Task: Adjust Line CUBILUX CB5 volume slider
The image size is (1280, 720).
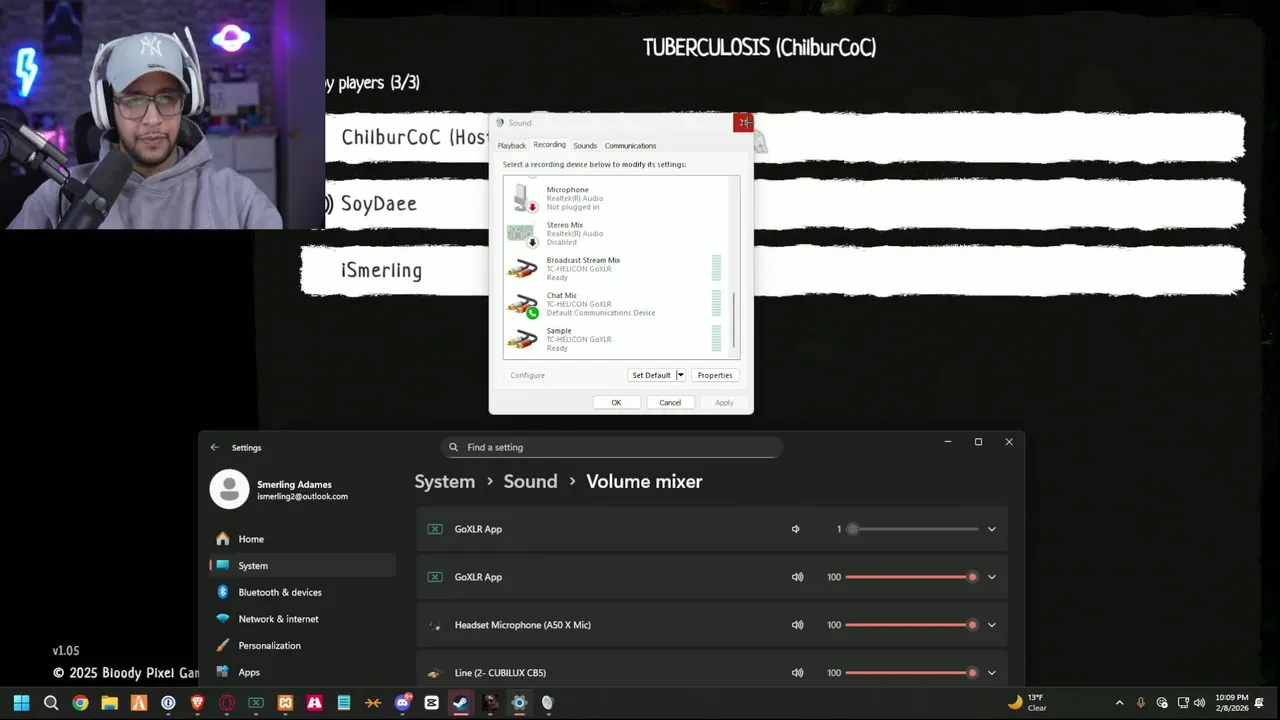Action: (x=912, y=673)
